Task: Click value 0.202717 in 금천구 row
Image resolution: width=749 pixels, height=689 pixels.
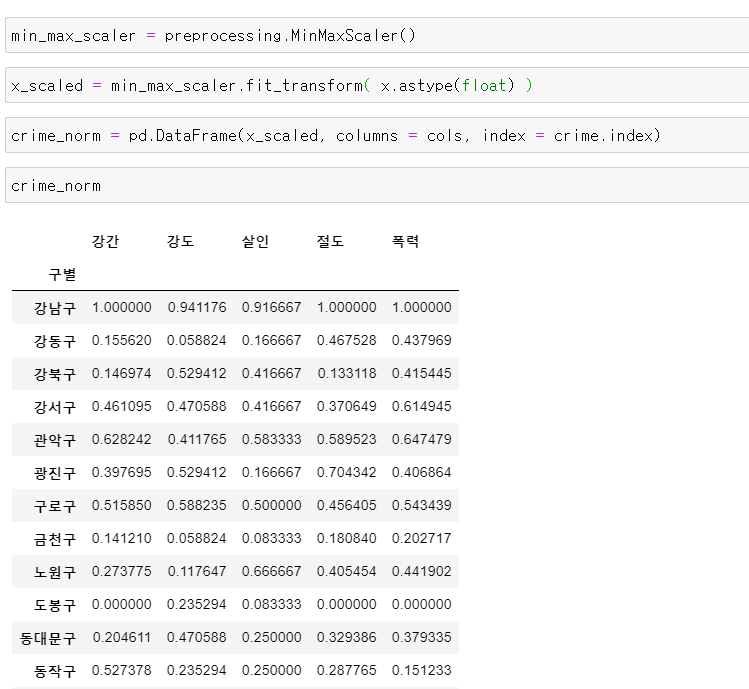Action: click(422, 538)
